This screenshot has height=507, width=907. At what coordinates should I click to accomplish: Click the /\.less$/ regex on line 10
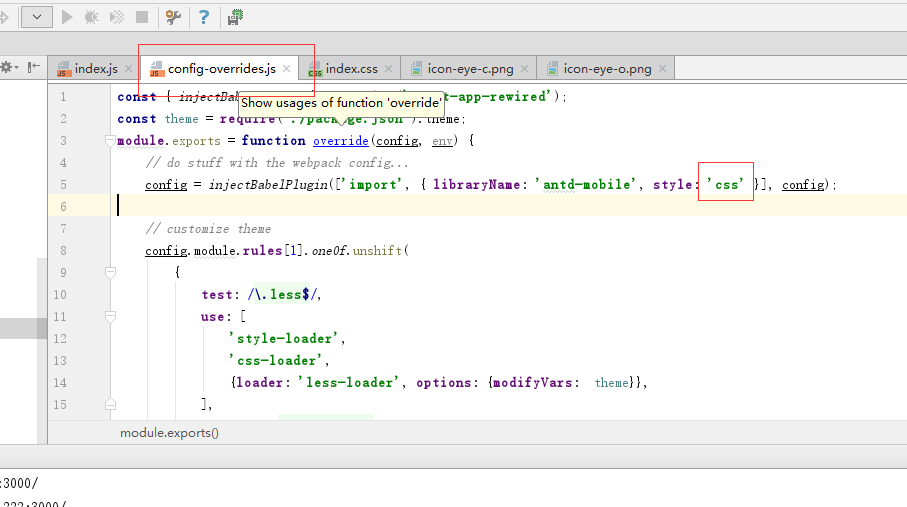pyautogui.click(x=283, y=295)
